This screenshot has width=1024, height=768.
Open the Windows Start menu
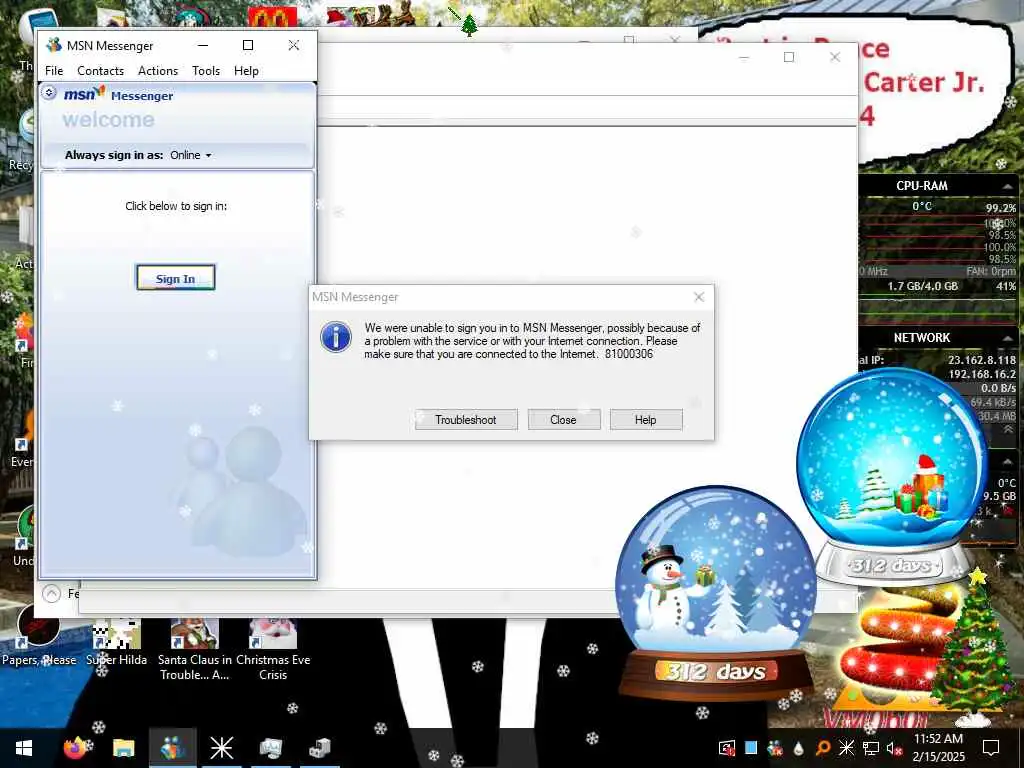point(24,748)
